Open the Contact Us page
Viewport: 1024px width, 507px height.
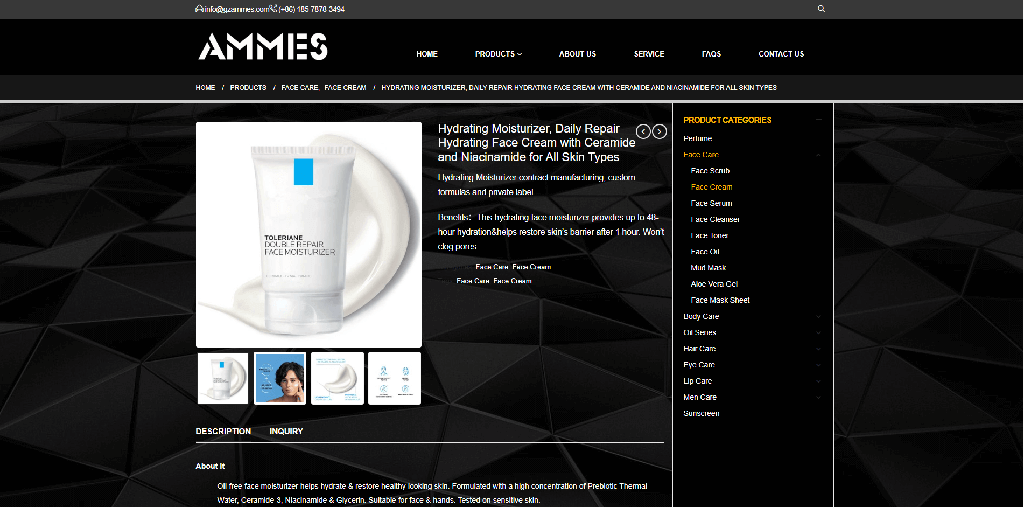point(781,54)
